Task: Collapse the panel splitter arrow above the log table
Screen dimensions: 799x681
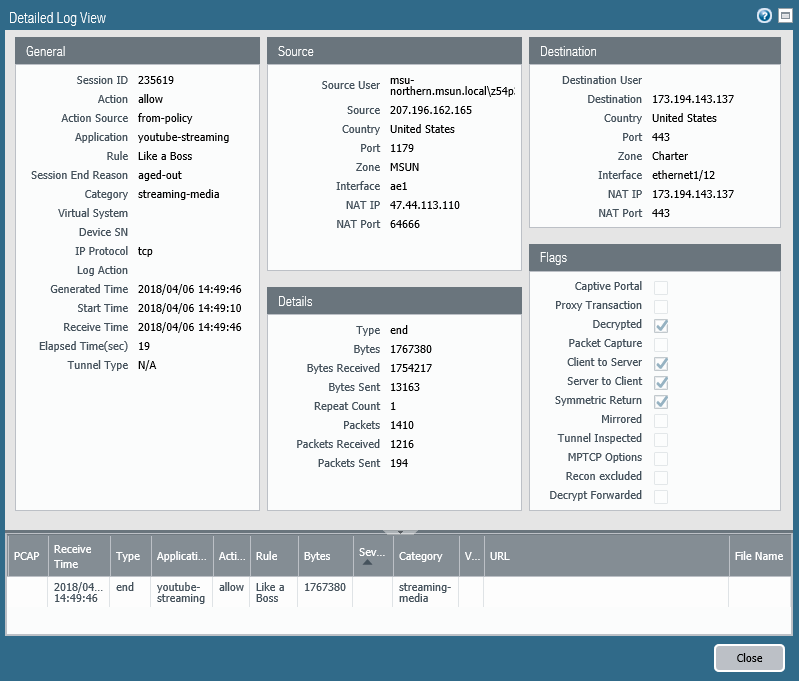Action: click(x=399, y=532)
